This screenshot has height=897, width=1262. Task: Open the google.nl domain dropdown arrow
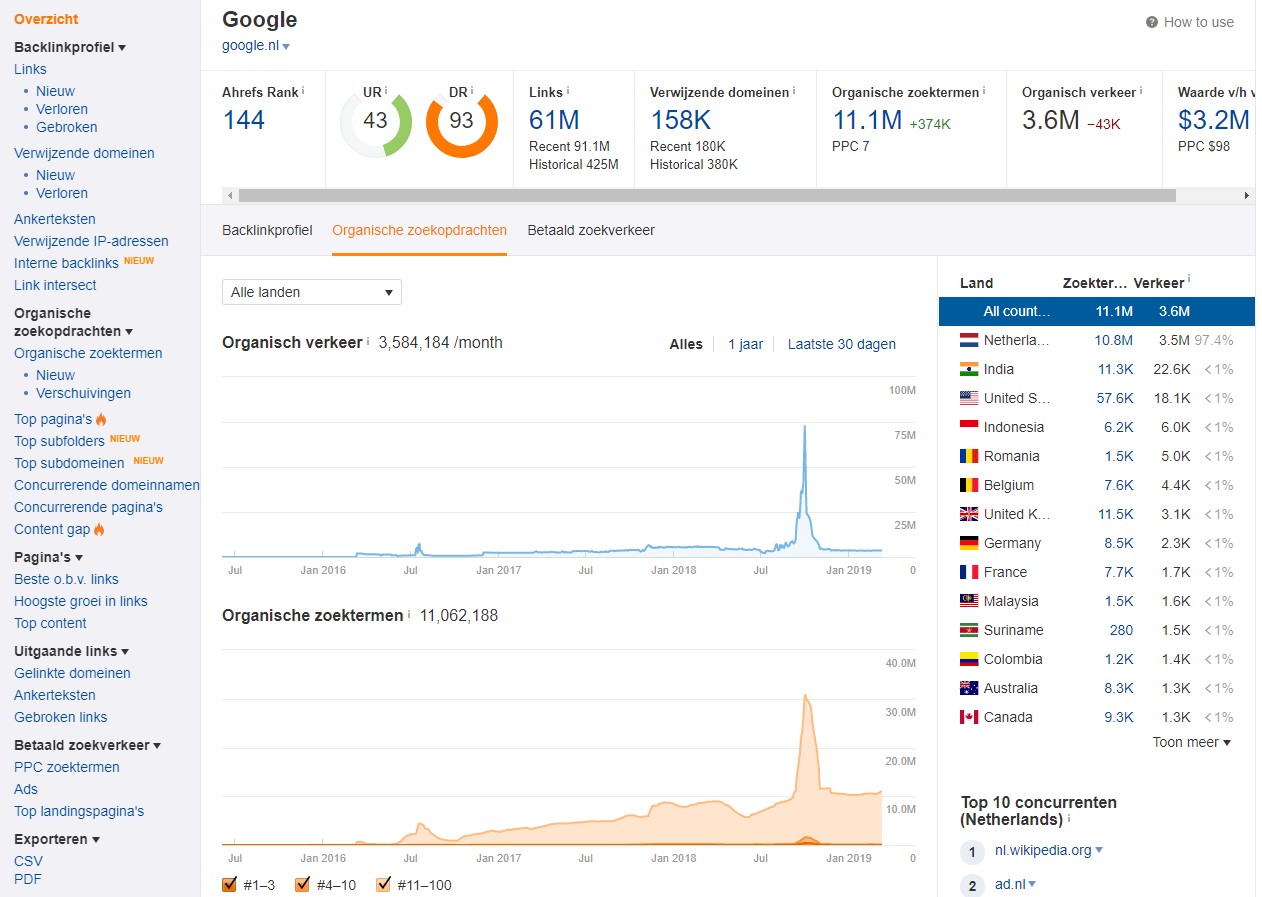(x=286, y=47)
